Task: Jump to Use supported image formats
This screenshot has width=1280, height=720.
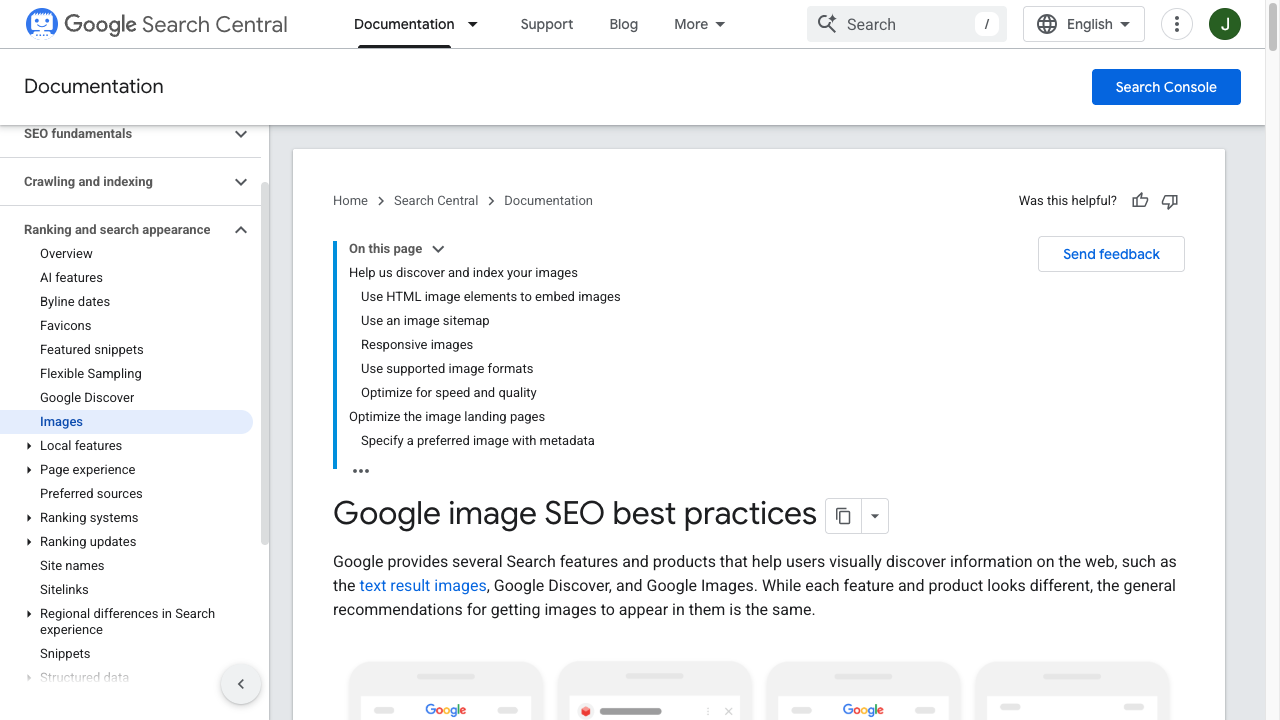Action: point(447,369)
